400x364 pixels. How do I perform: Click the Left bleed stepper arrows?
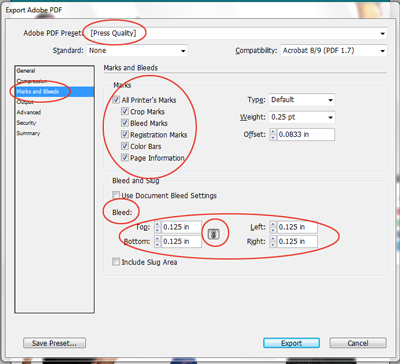pyautogui.click(x=273, y=227)
